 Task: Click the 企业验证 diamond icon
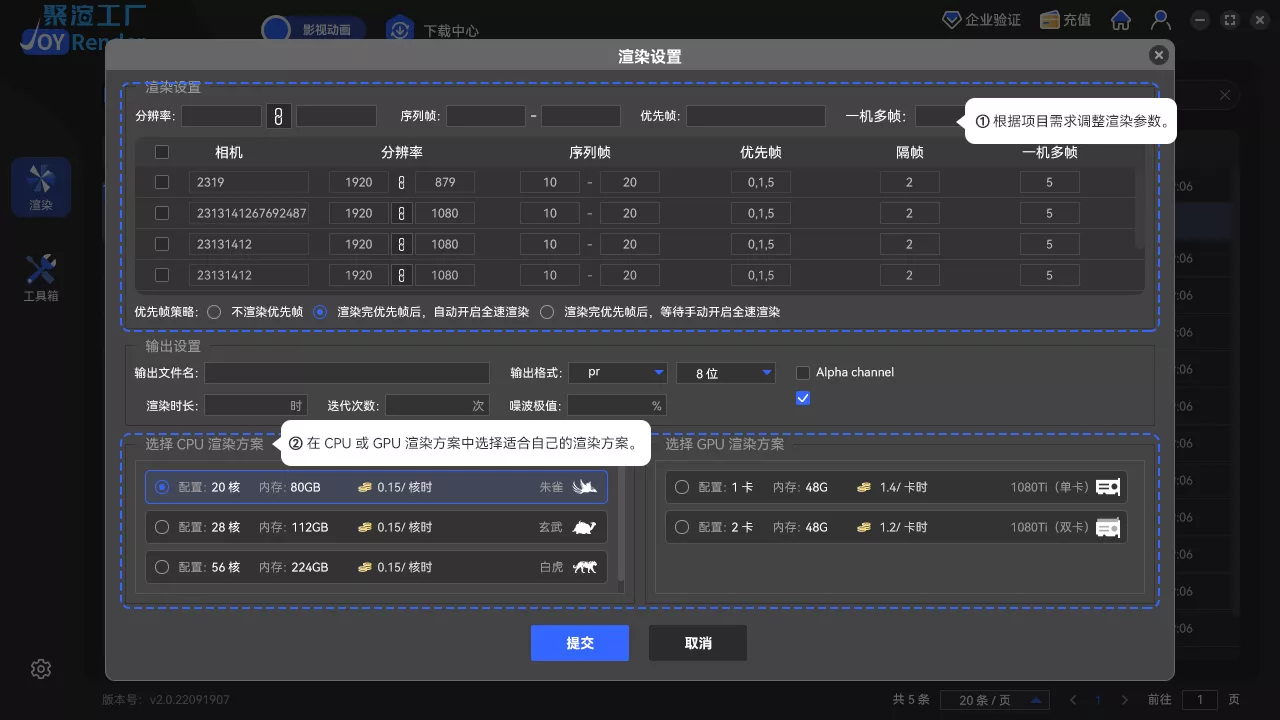(952, 20)
